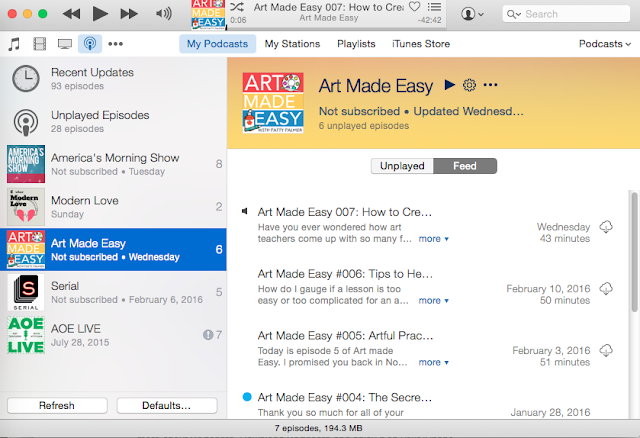640x438 pixels.
Task: Click the remaining time -42:42 display
Action: pos(429,20)
